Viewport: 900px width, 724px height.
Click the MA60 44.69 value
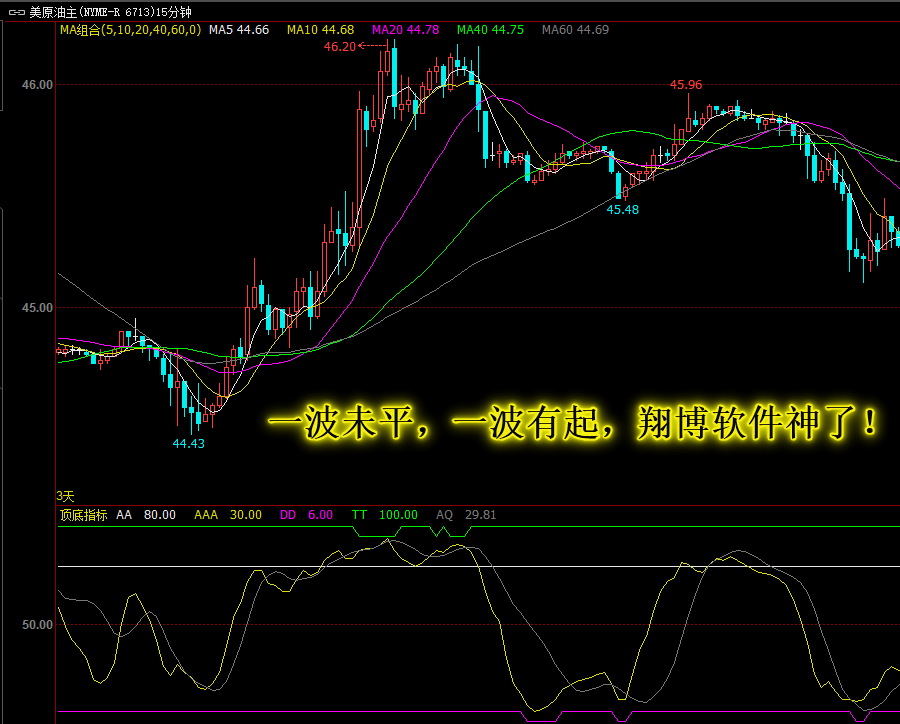tap(575, 30)
